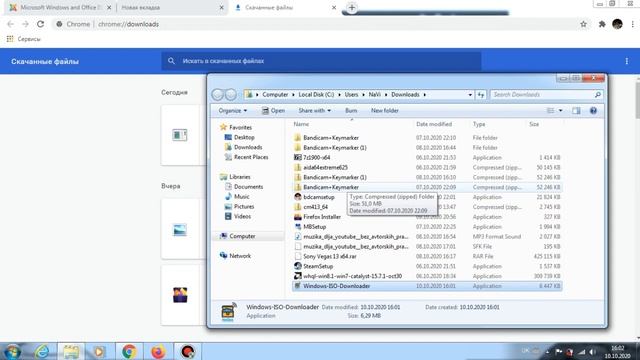Open Videos library
The height and width of the screenshot is (360, 640).
238,216
